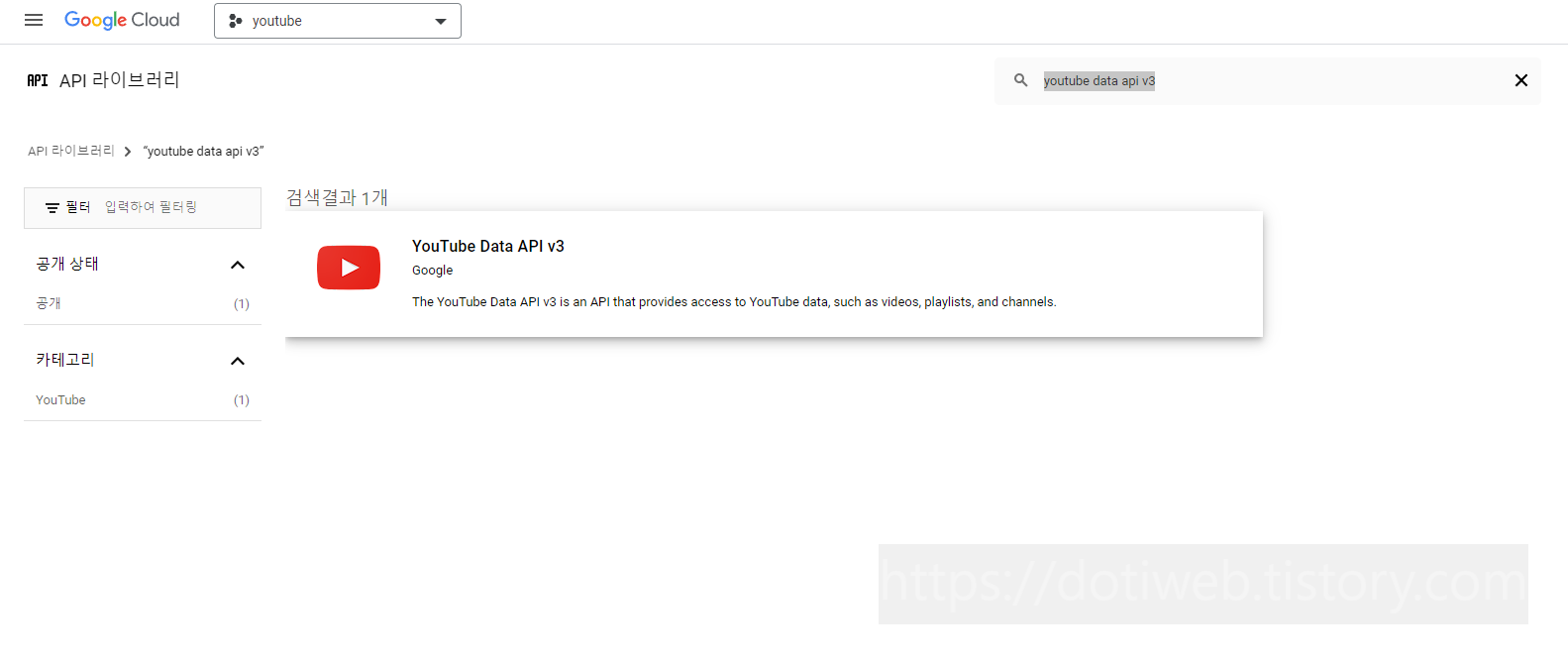Collapse the 공개 상태 section
Viewport: 1568px width, 664px height.
click(238, 265)
